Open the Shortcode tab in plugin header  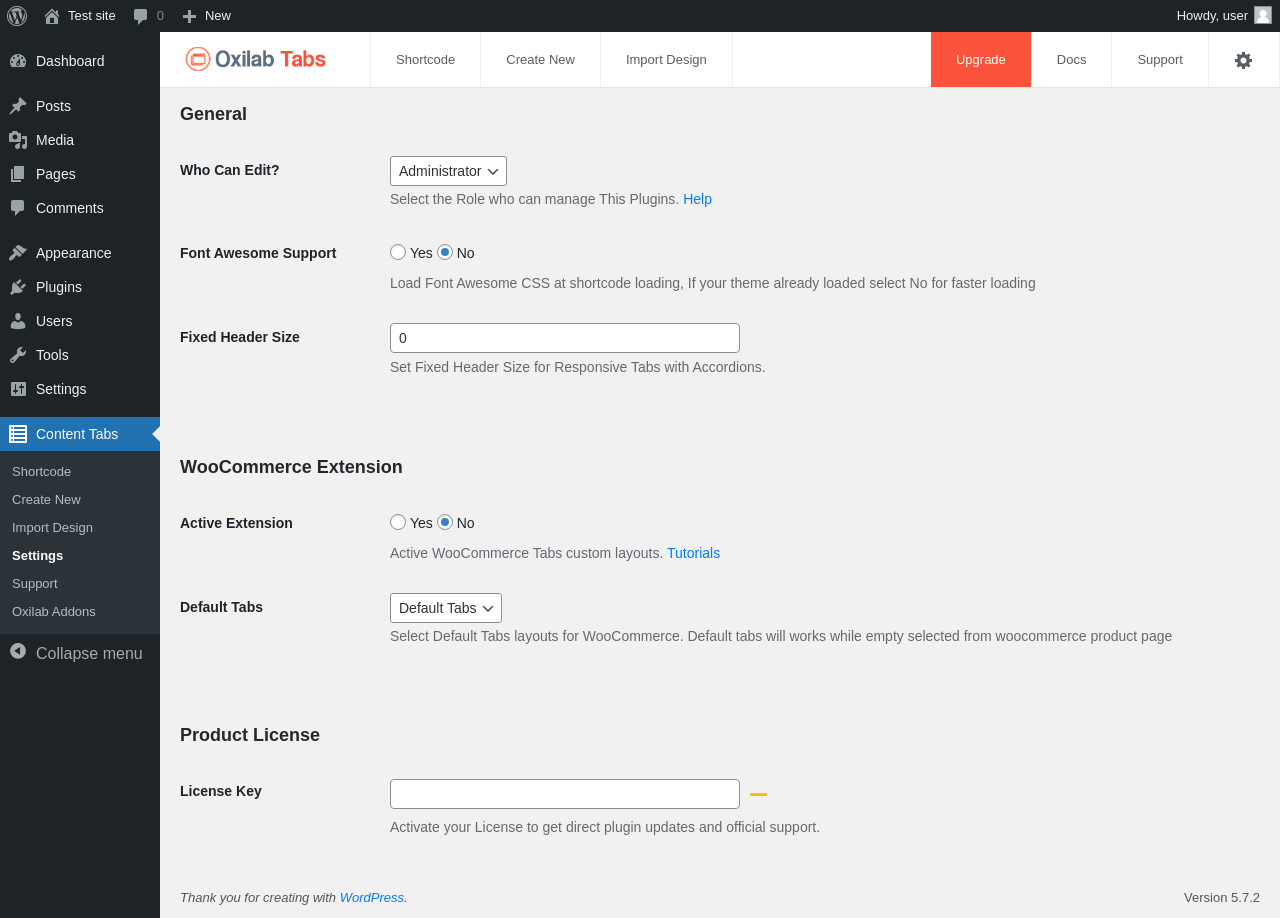point(425,60)
